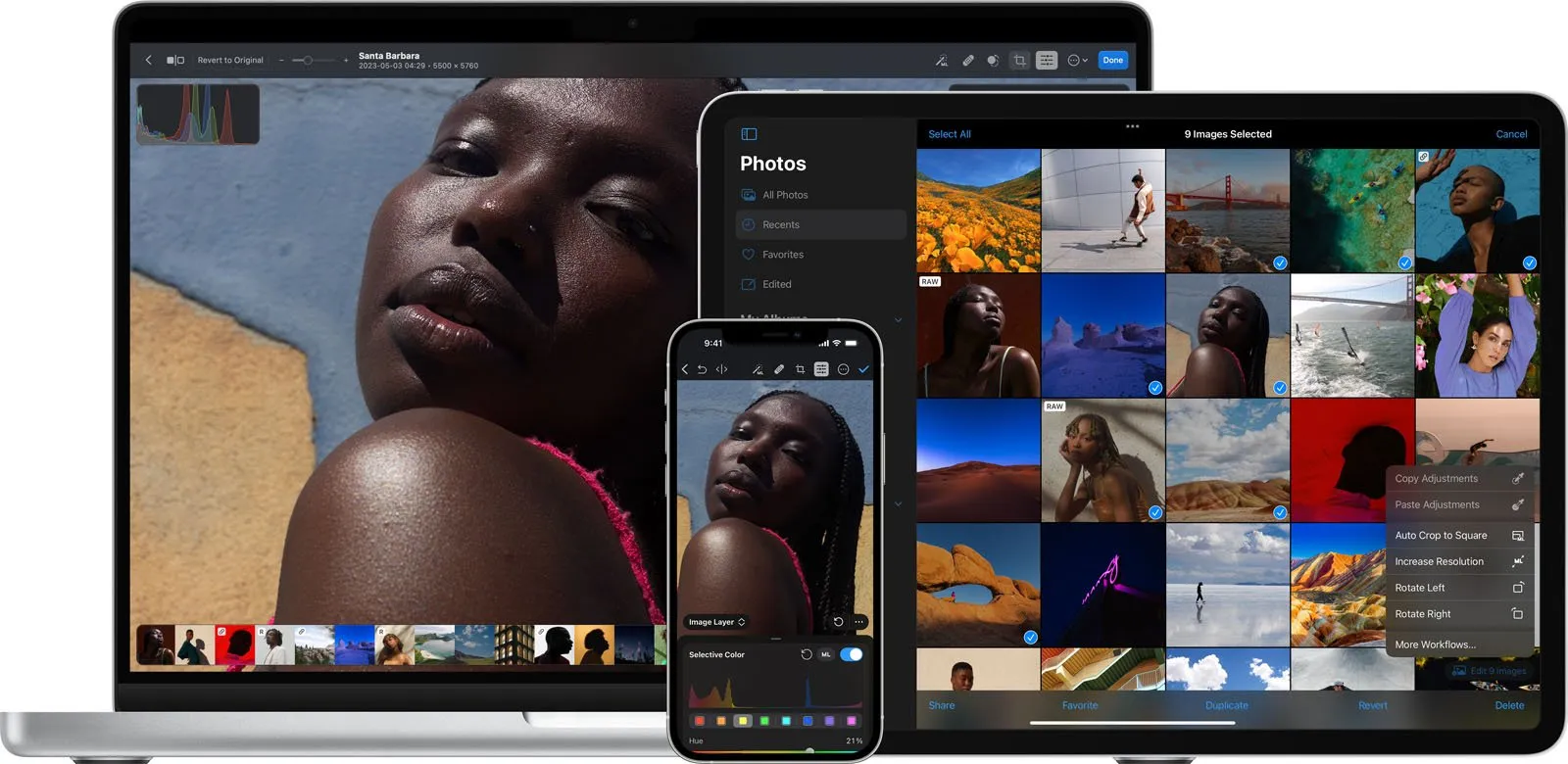
Task: Select the red Selective Color swatch on iPhone
Action: (x=700, y=721)
